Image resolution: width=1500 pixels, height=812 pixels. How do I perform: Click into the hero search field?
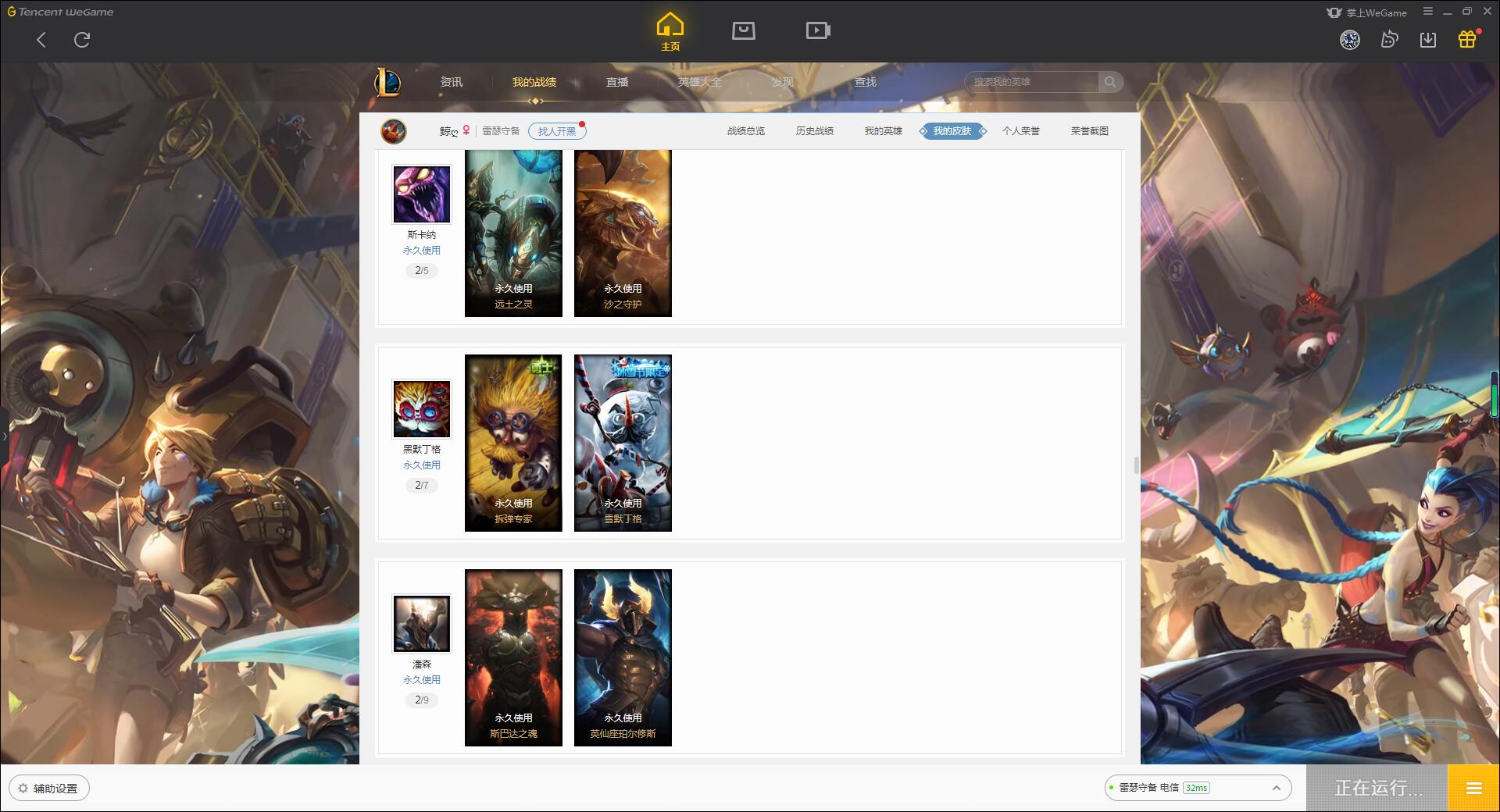pos(1031,82)
